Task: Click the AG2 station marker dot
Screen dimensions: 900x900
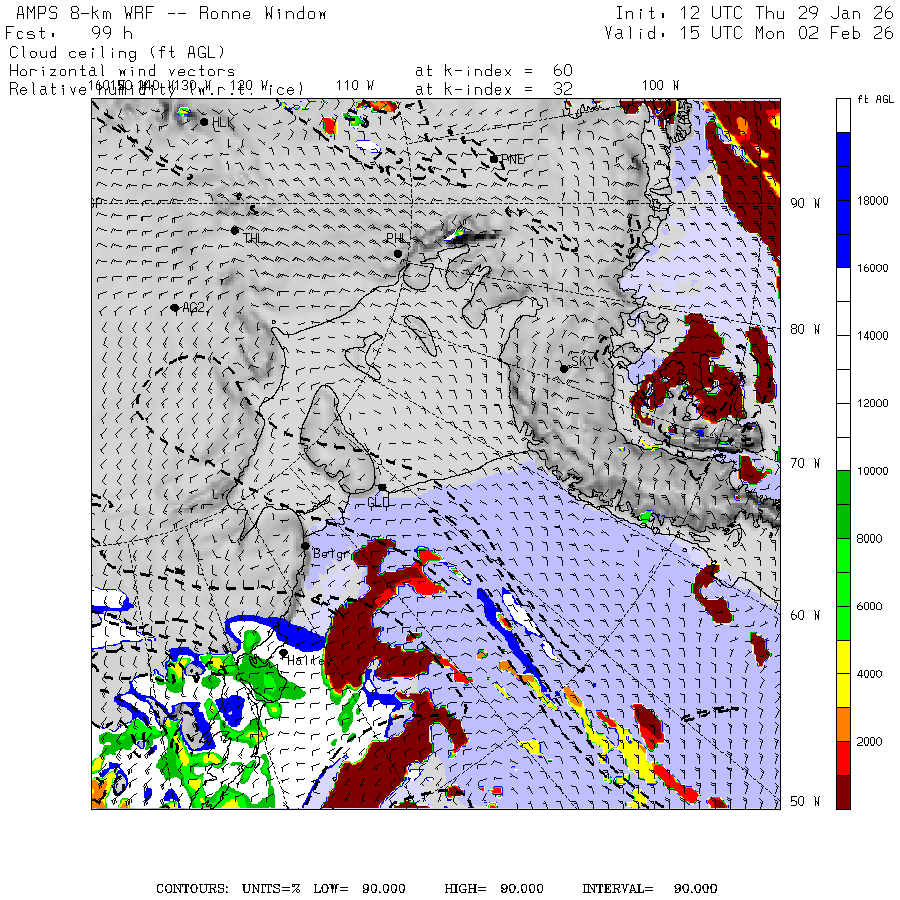Action: [174, 308]
